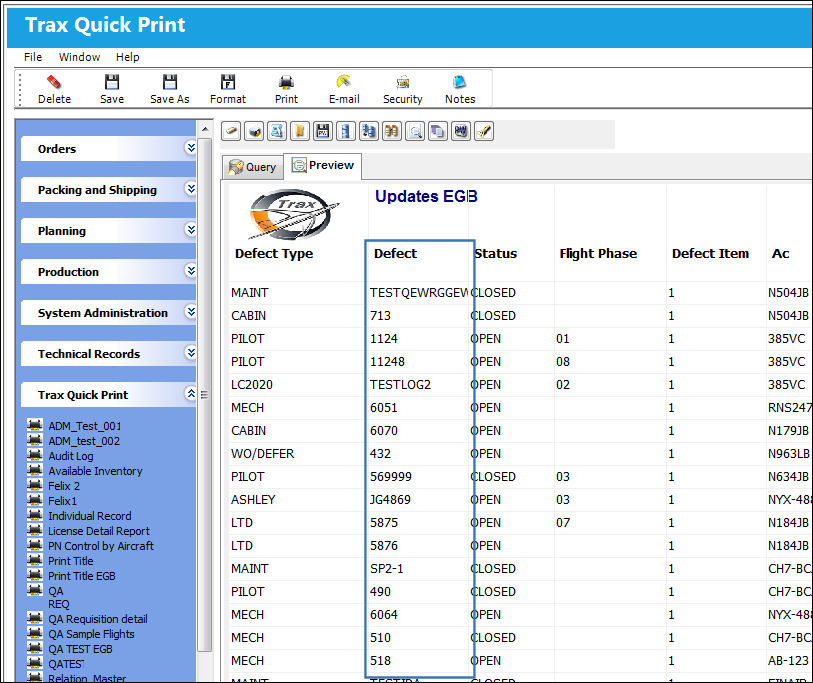Click the small eraser icon above the tabs

click(231, 132)
